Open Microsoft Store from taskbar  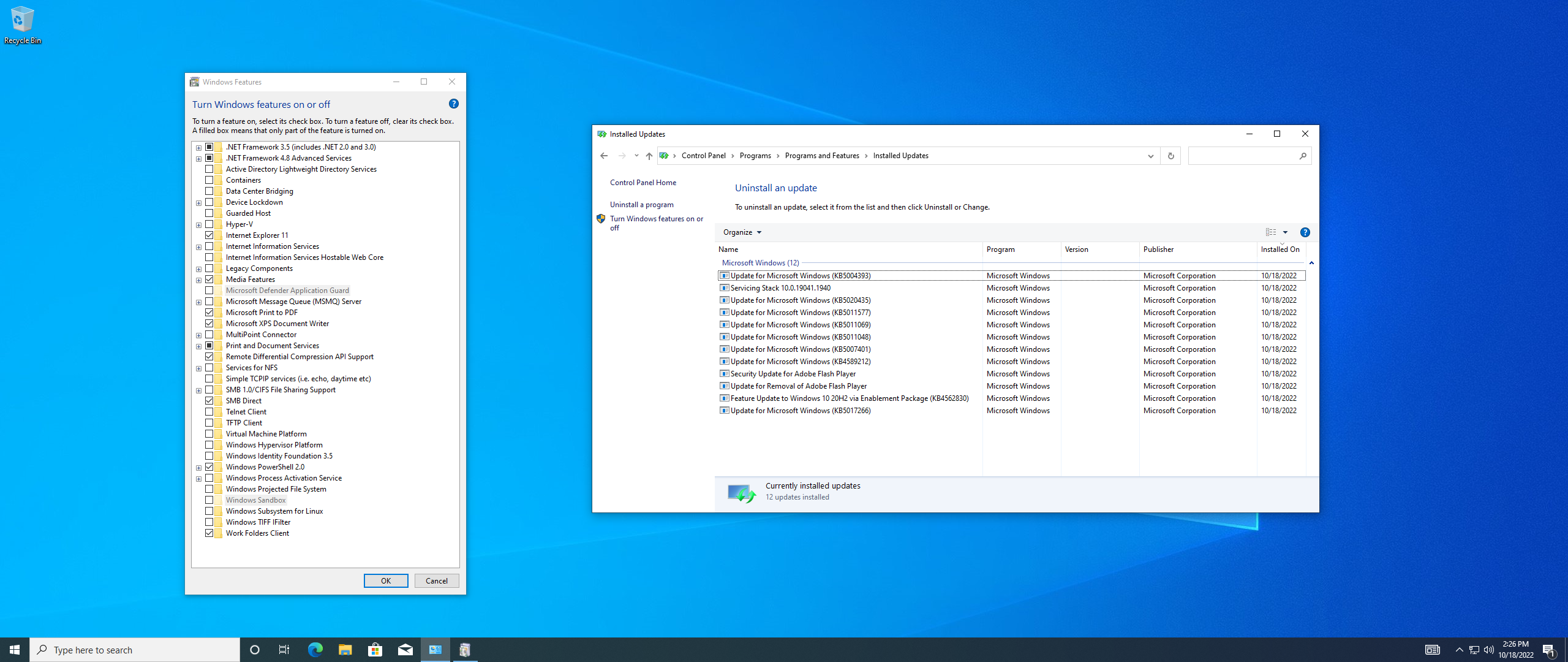[375, 650]
